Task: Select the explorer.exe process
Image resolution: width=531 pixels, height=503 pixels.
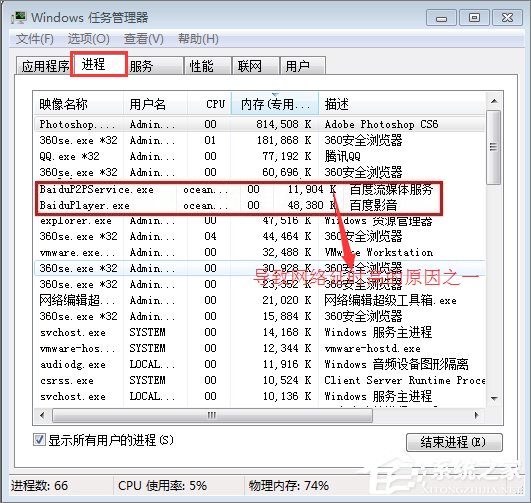Action: pos(259,221)
